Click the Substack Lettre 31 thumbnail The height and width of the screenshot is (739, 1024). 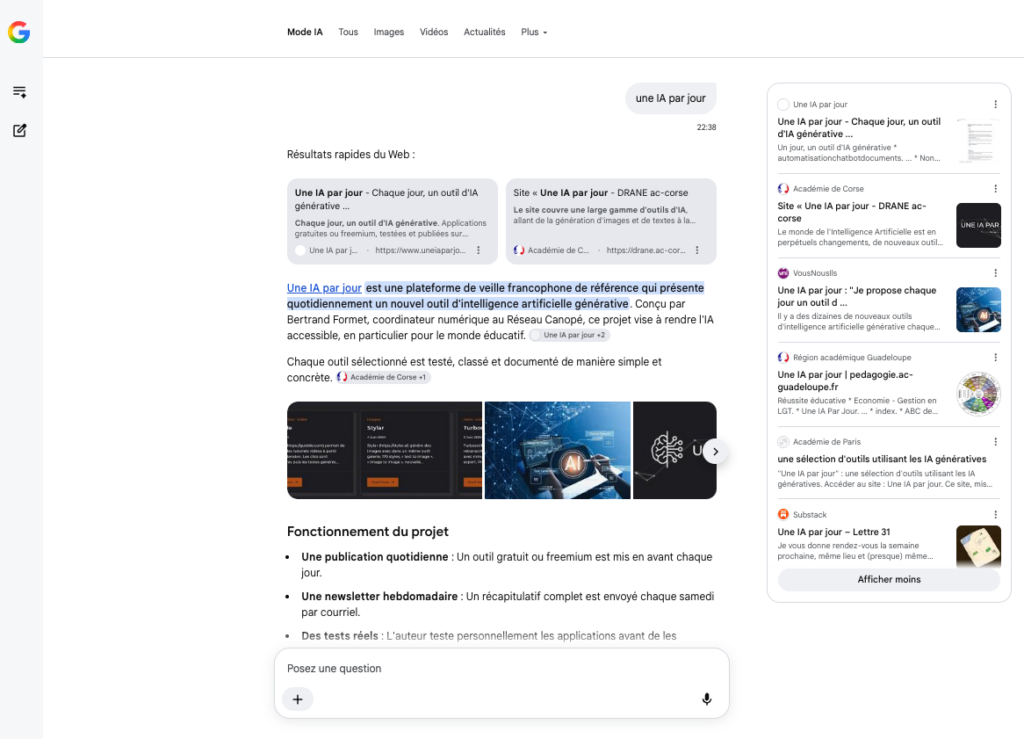point(978,546)
